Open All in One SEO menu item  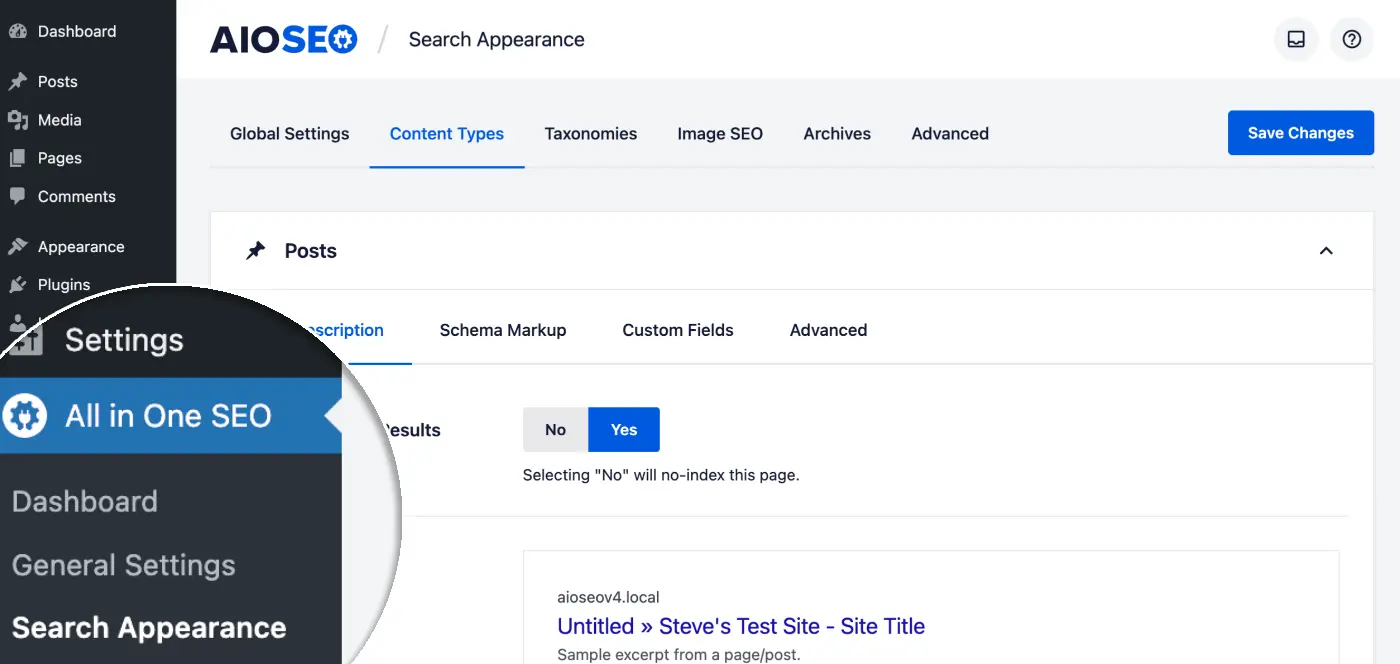tap(170, 415)
